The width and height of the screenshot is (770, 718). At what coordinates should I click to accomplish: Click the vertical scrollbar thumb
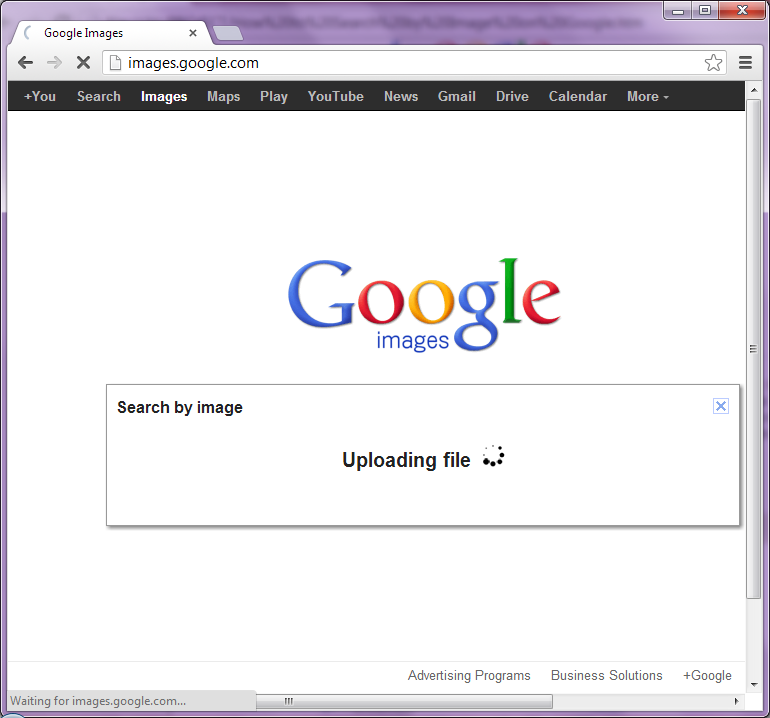[x=753, y=349]
